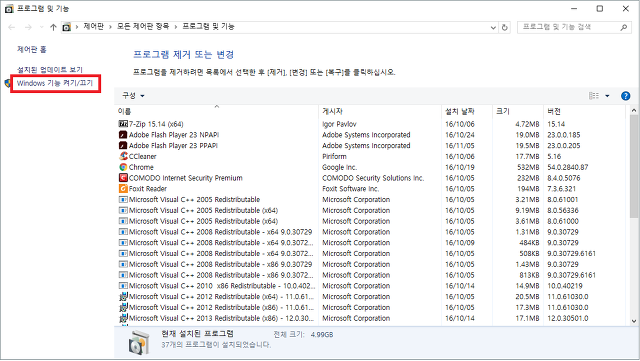Open the help question mark icon

coord(625,96)
